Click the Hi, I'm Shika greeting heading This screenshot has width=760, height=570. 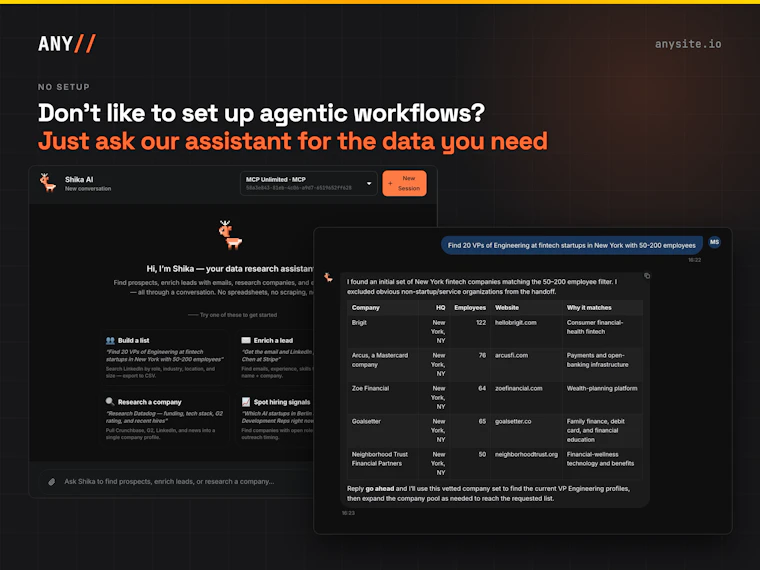(x=230, y=269)
